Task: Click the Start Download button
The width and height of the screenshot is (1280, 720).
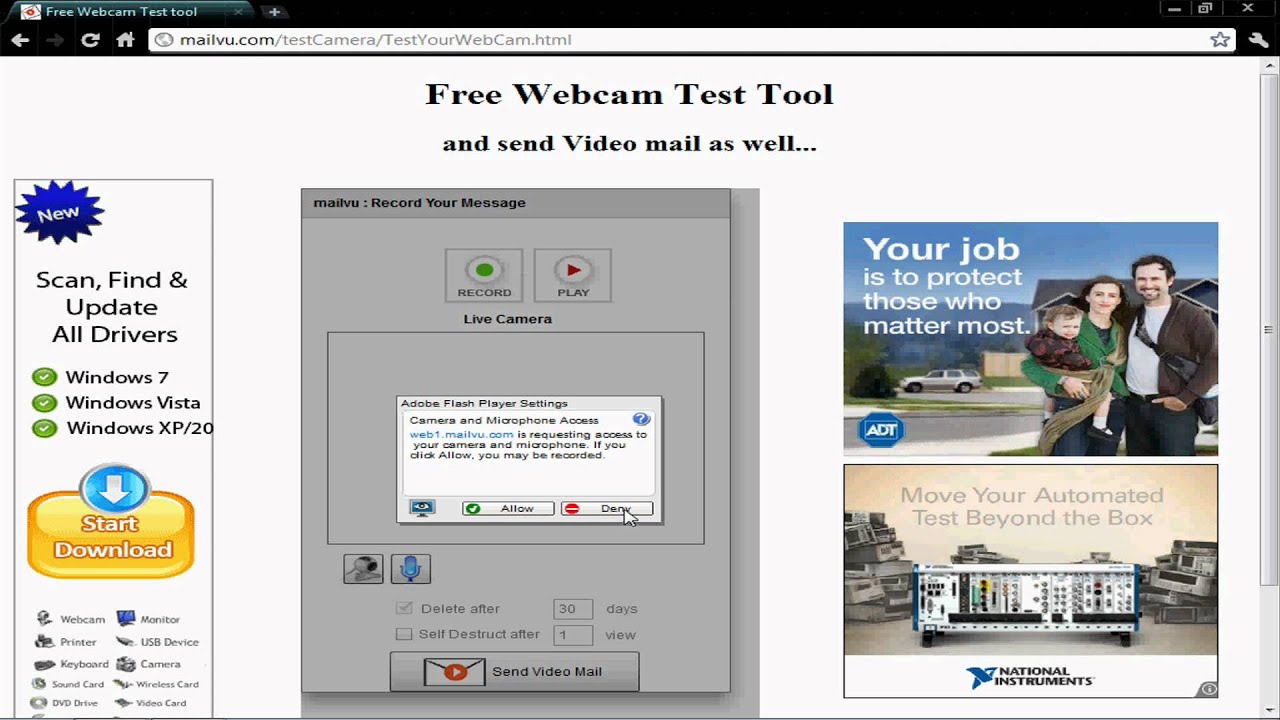Action: [x=111, y=522]
